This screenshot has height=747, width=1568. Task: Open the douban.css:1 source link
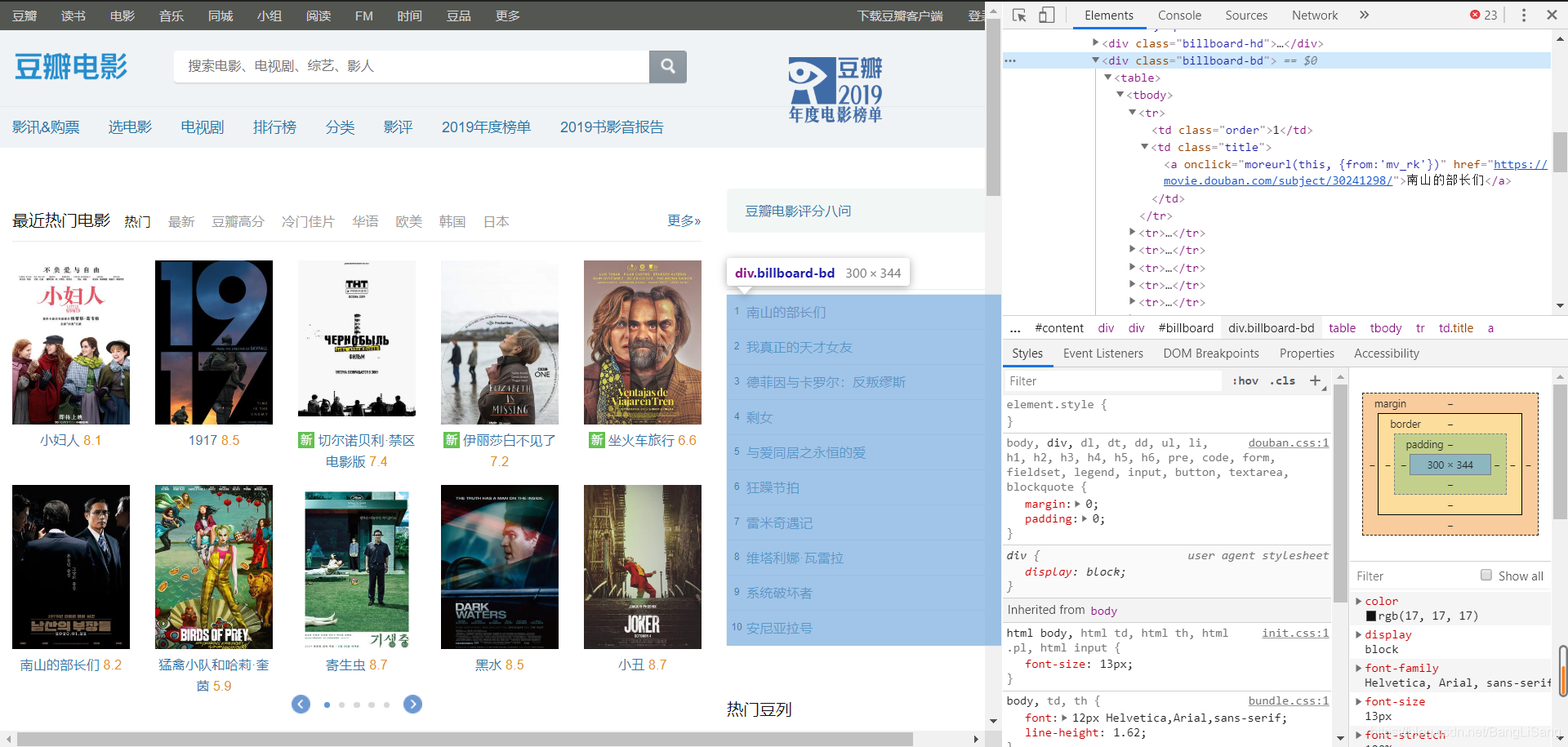pos(1289,442)
